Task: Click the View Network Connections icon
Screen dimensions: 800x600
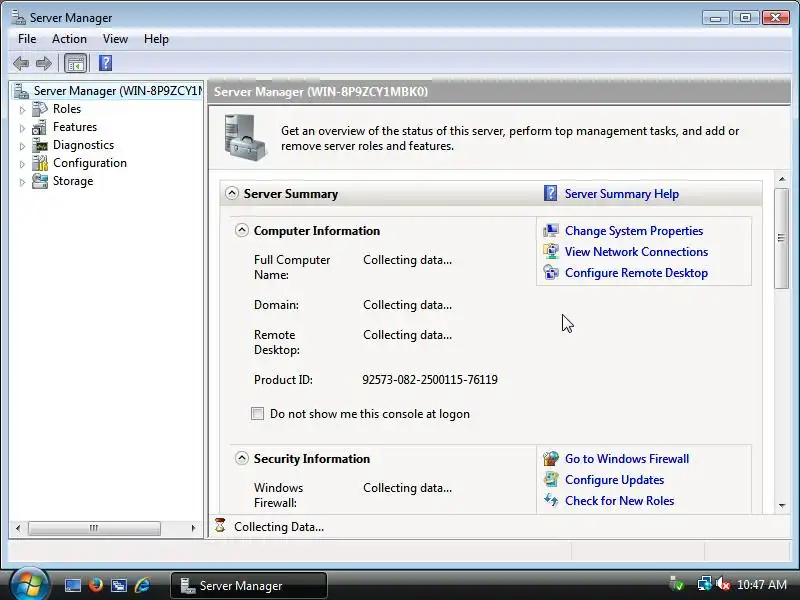Action: [x=551, y=252]
